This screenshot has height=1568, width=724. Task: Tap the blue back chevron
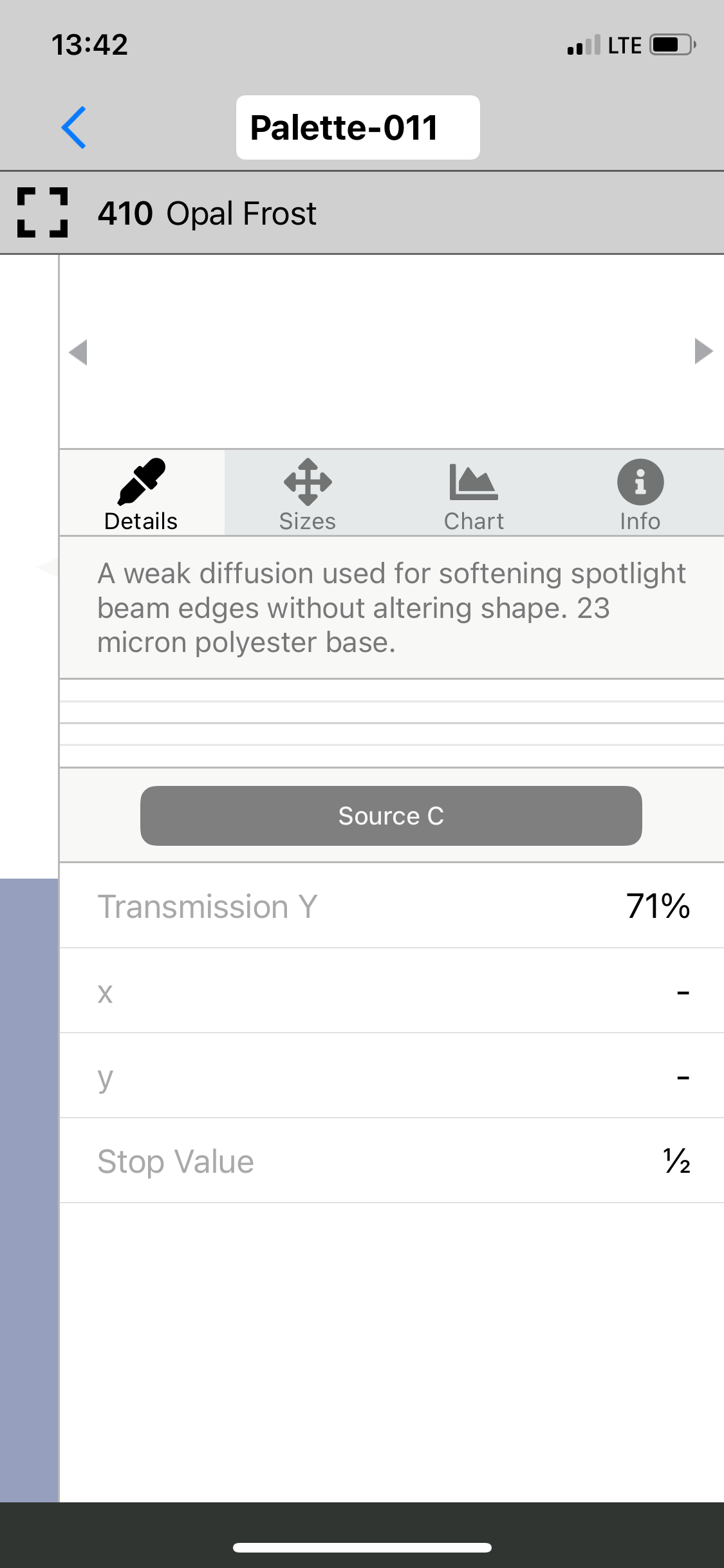click(x=74, y=127)
